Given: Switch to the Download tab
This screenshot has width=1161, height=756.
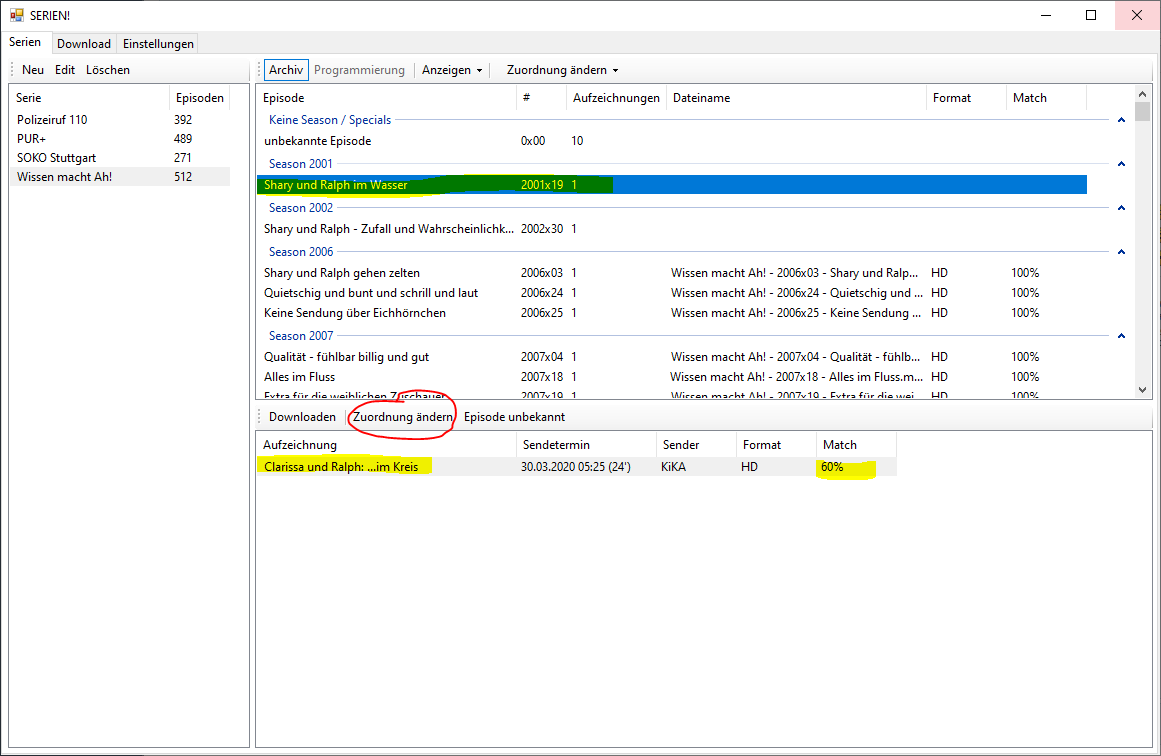Looking at the screenshot, I should pos(84,44).
